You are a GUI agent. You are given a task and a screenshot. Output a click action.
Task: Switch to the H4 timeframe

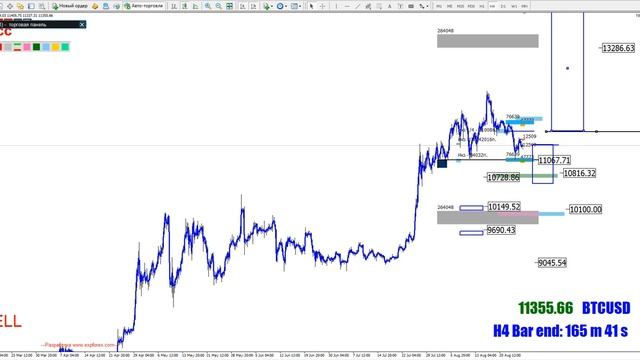pyautogui.click(x=492, y=6)
